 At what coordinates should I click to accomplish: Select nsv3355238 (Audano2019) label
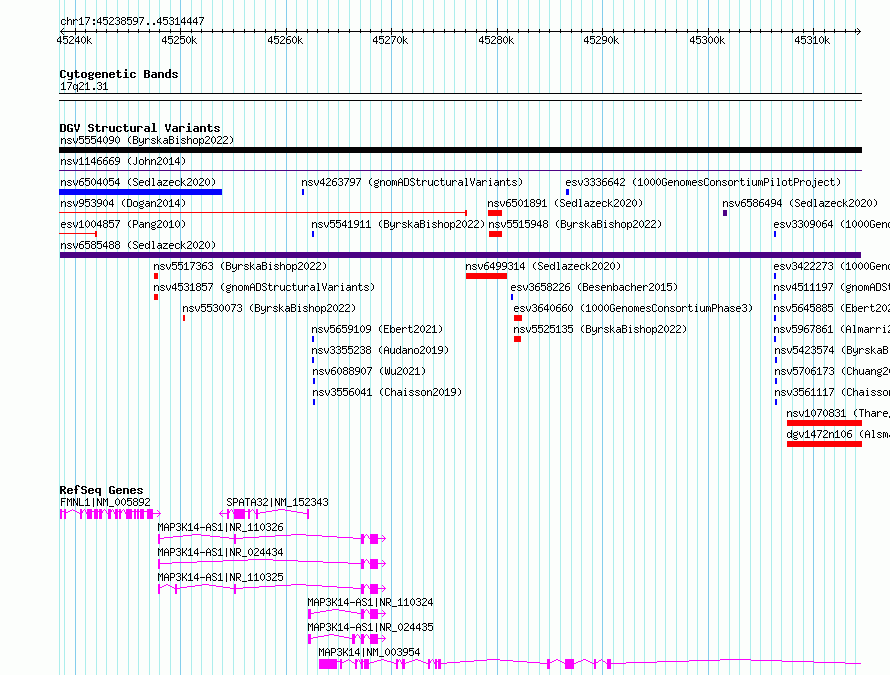tap(380, 350)
